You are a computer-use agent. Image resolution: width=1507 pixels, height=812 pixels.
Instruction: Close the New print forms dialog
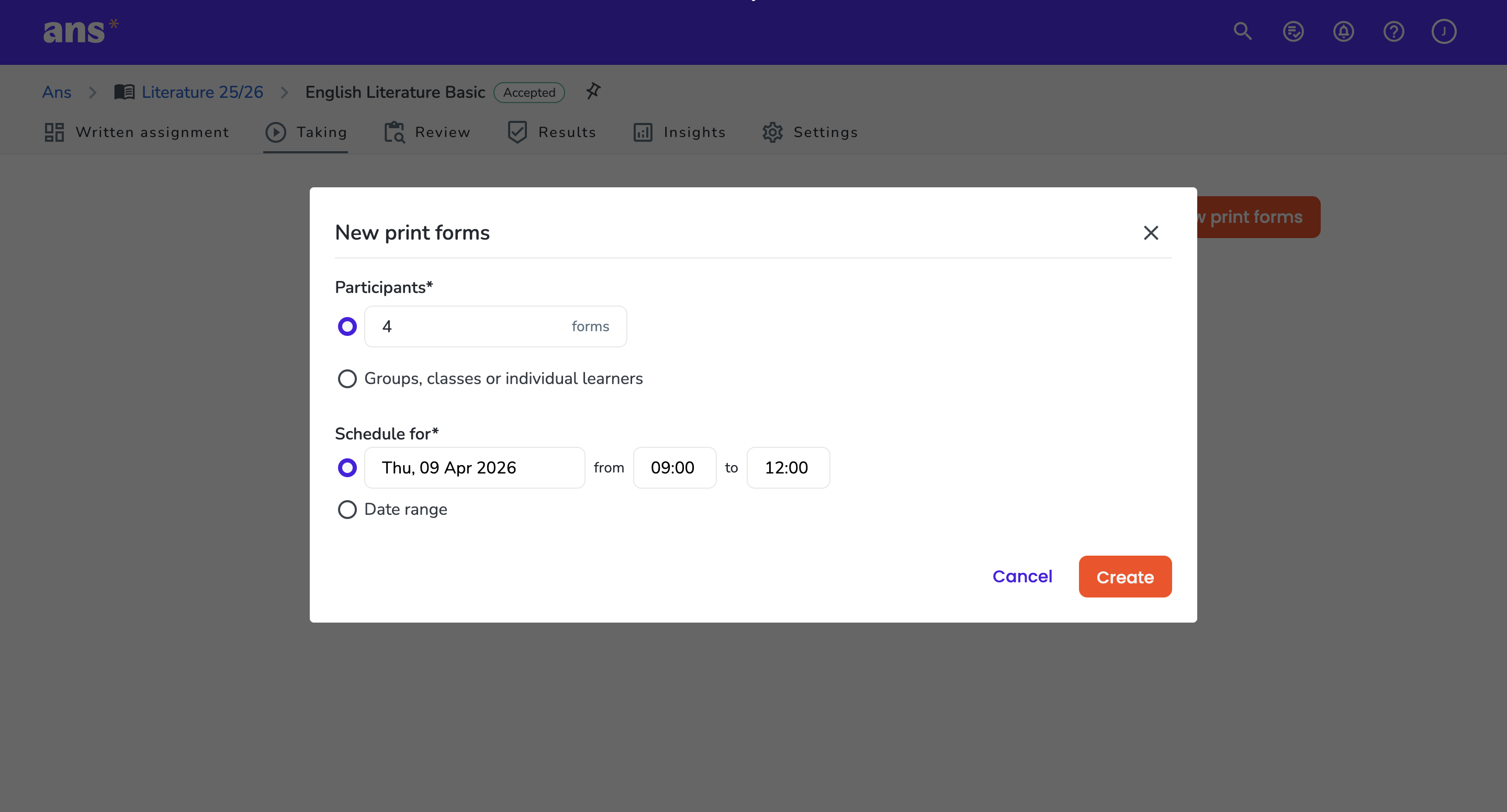[x=1151, y=233]
